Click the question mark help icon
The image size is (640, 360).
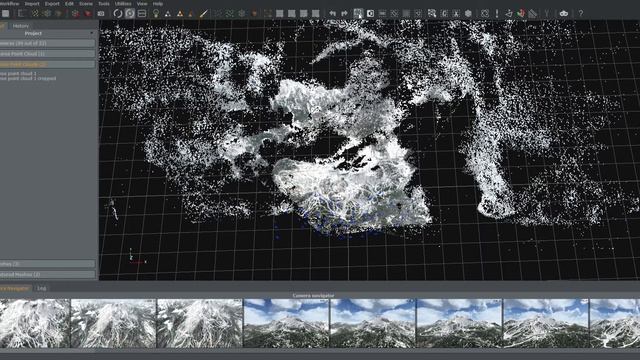coord(580,13)
